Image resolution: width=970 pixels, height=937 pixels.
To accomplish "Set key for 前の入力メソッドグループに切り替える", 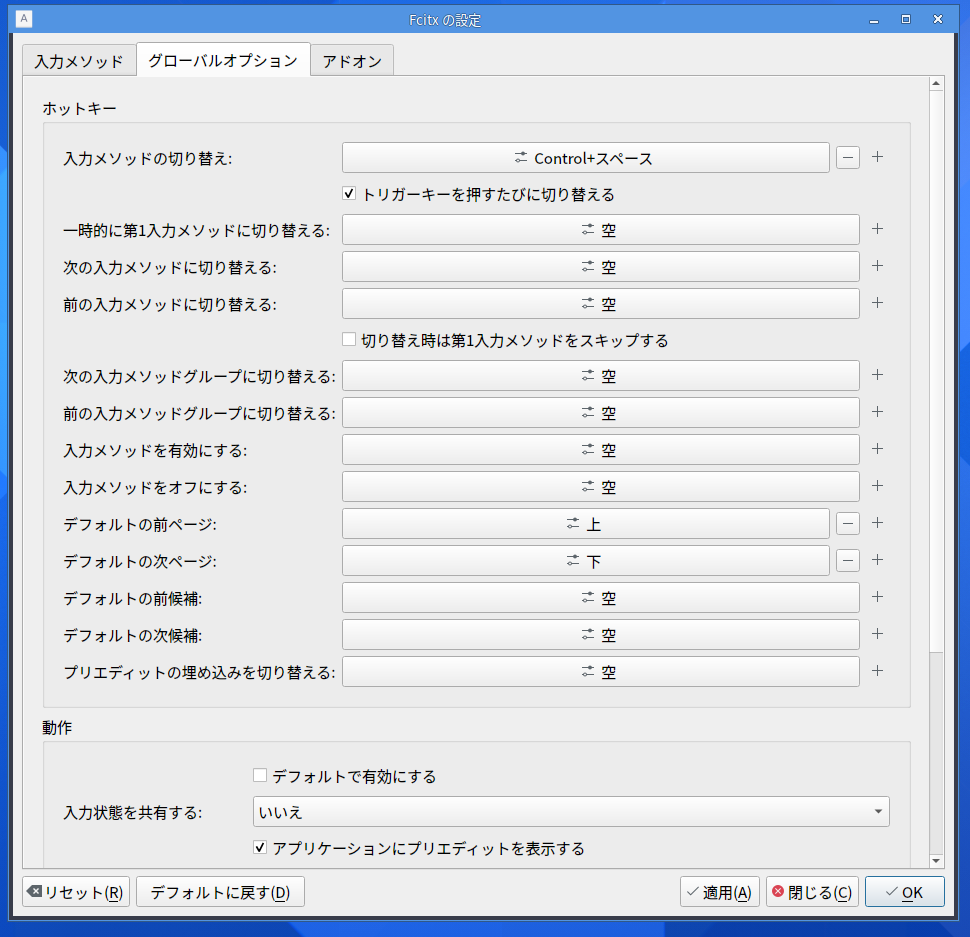I will tap(600, 413).
